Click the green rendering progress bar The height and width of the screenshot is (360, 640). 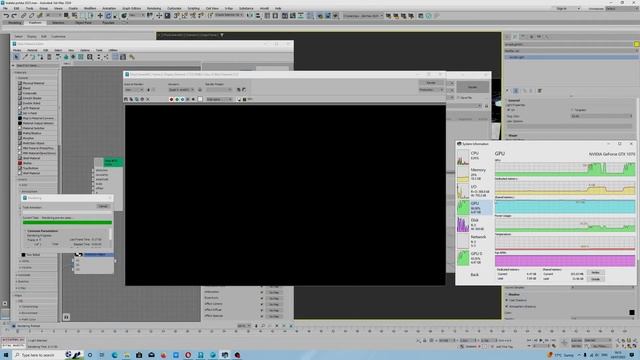[x=67, y=222]
